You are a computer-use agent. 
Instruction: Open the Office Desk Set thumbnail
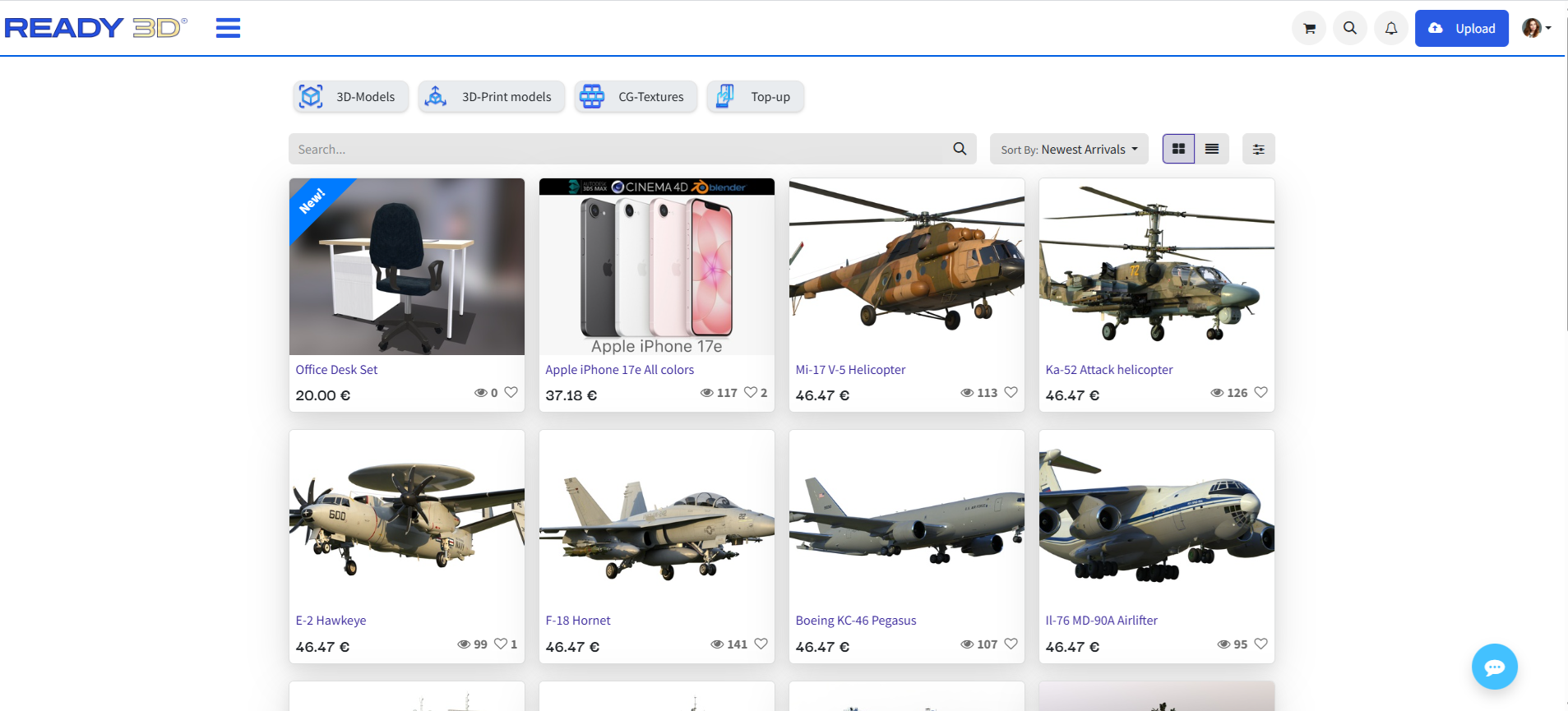[407, 266]
